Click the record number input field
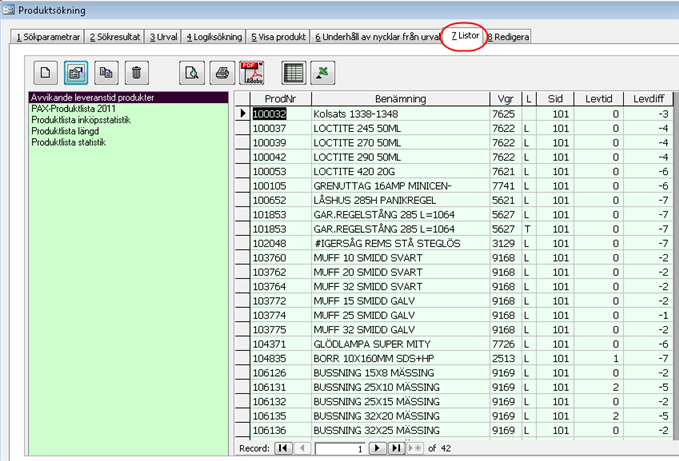Viewport: 679px width, 461px height. pyautogui.click(x=340, y=449)
